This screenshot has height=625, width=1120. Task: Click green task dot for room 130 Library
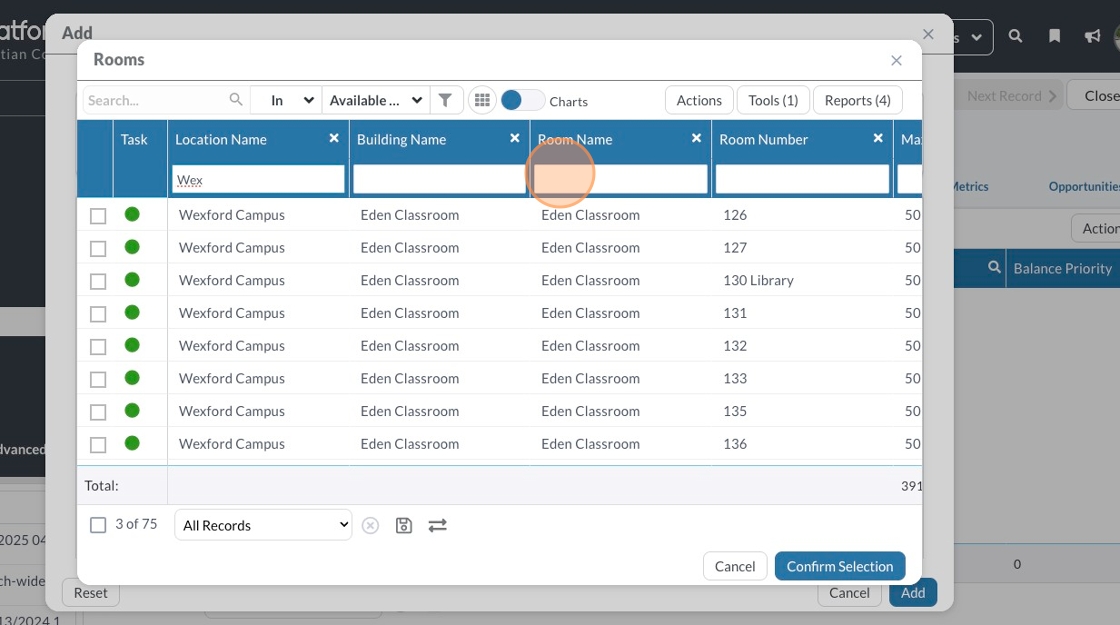pyautogui.click(x=132, y=280)
